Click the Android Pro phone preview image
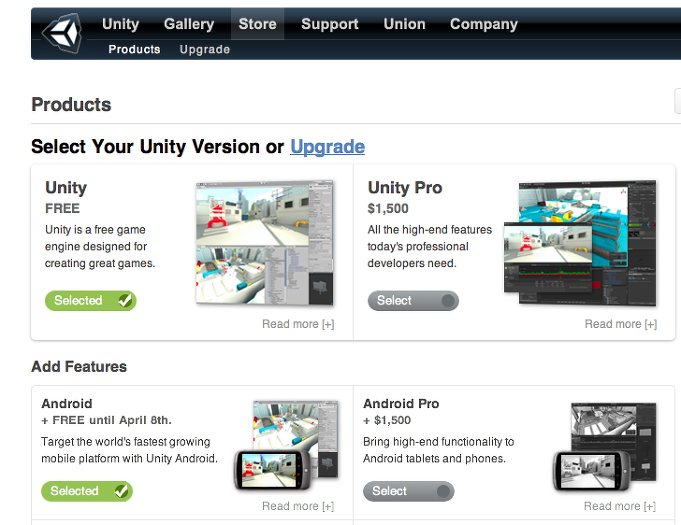Image resolution: width=681 pixels, height=525 pixels. click(x=604, y=447)
